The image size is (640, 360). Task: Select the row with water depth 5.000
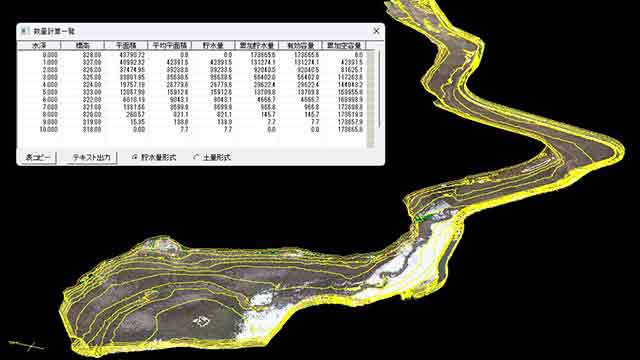click(192, 92)
